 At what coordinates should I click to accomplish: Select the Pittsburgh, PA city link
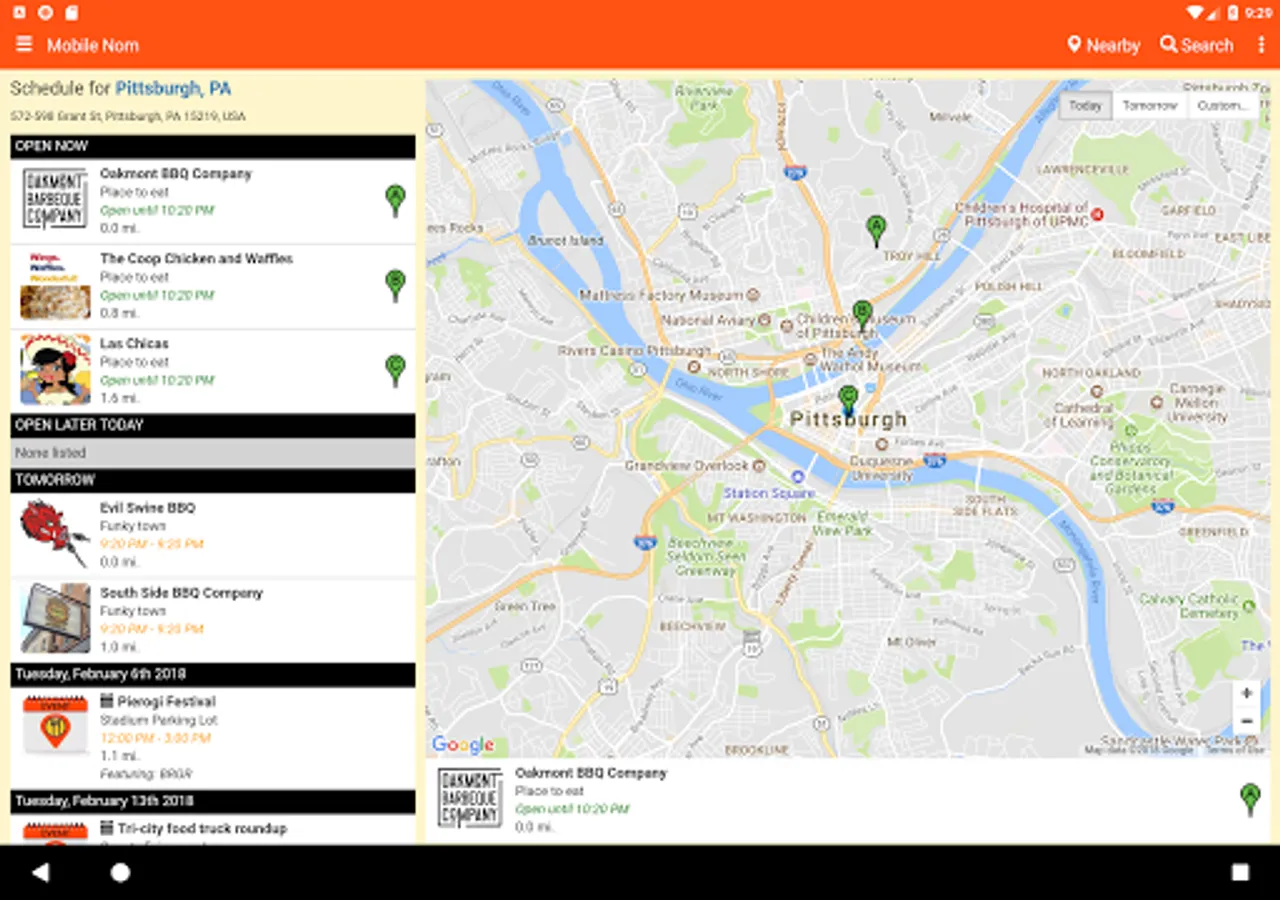tap(173, 89)
